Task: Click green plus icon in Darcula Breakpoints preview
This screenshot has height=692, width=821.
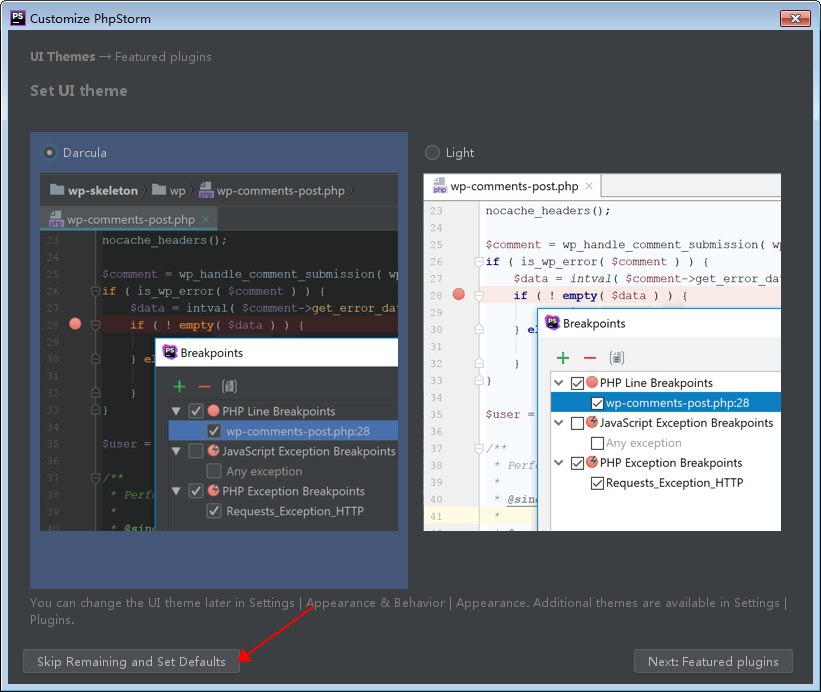Action: click(x=179, y=386)
